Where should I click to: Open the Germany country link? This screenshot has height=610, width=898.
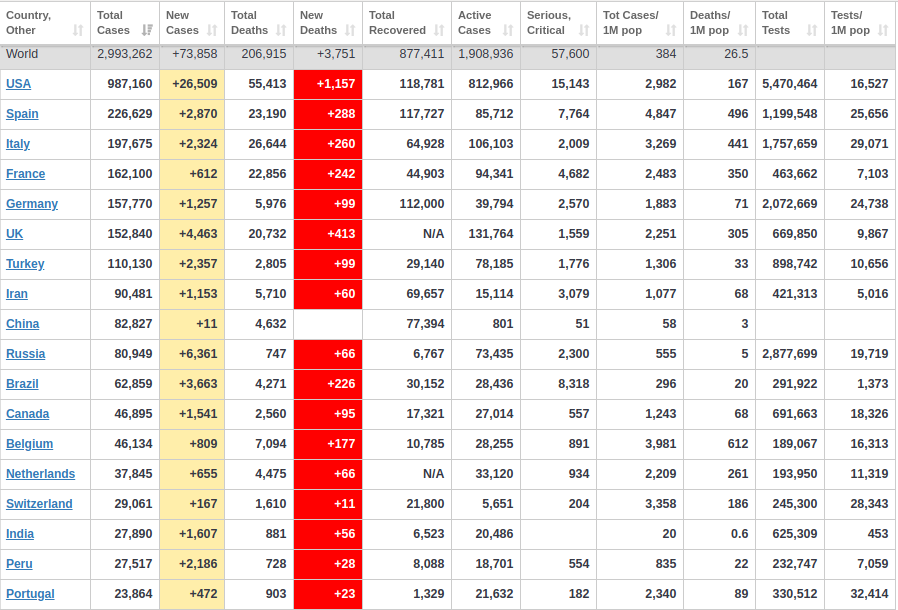[32, 204]
